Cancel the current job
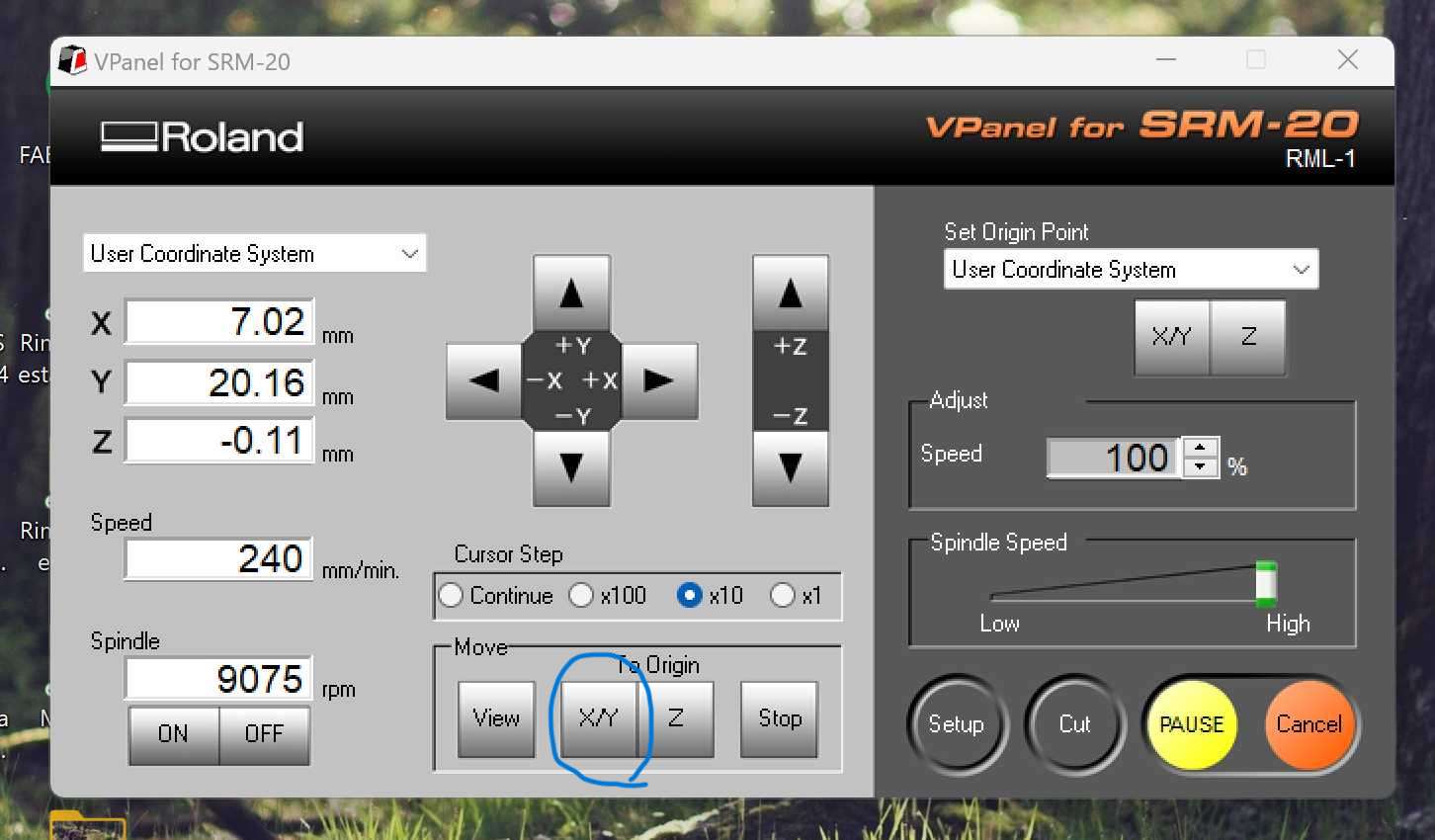Image resolution: width=1435 pixels, height=840 pixels. (1308, 724)
